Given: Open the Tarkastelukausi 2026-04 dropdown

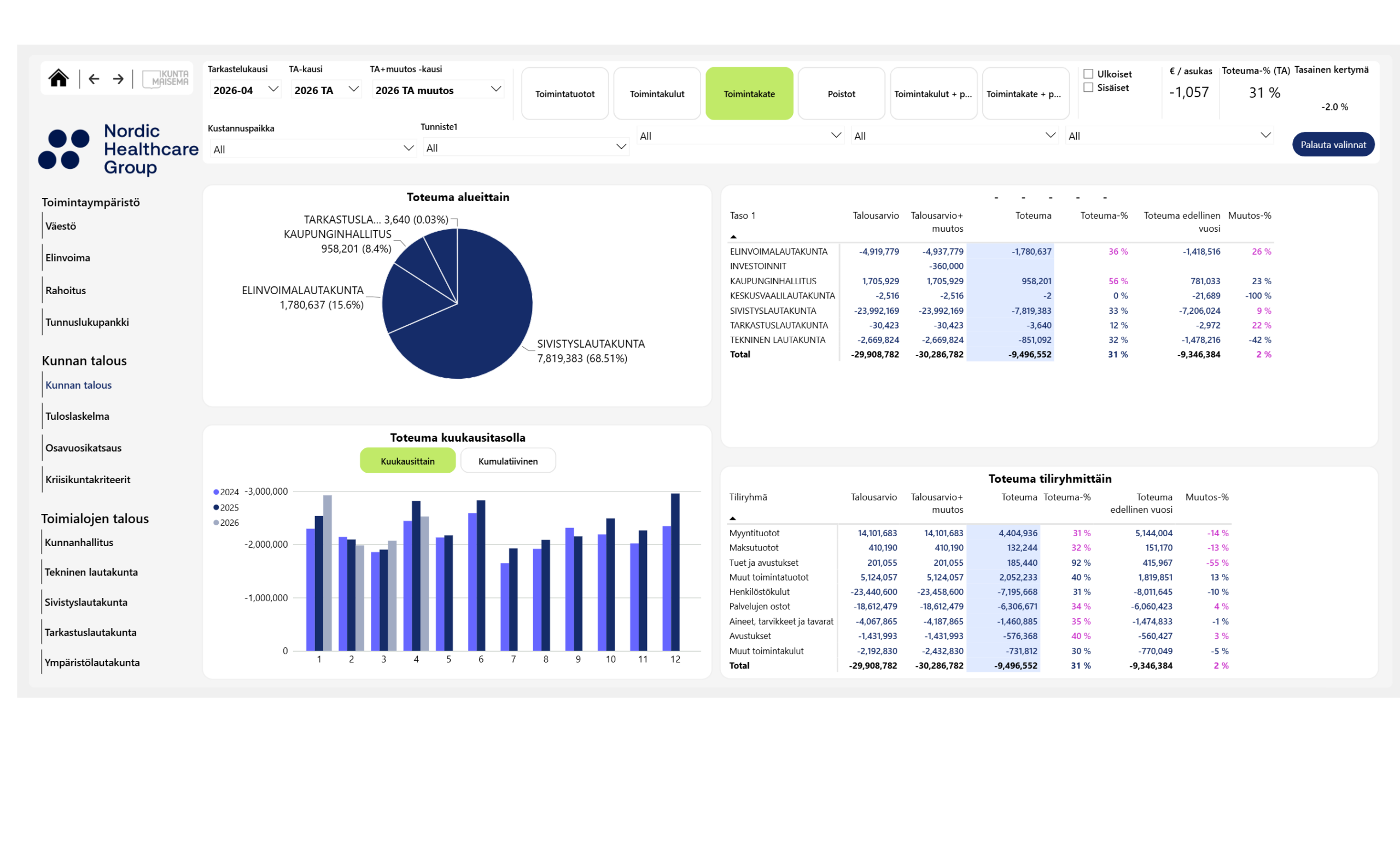Looking at the screenshot, I should 245,90.
